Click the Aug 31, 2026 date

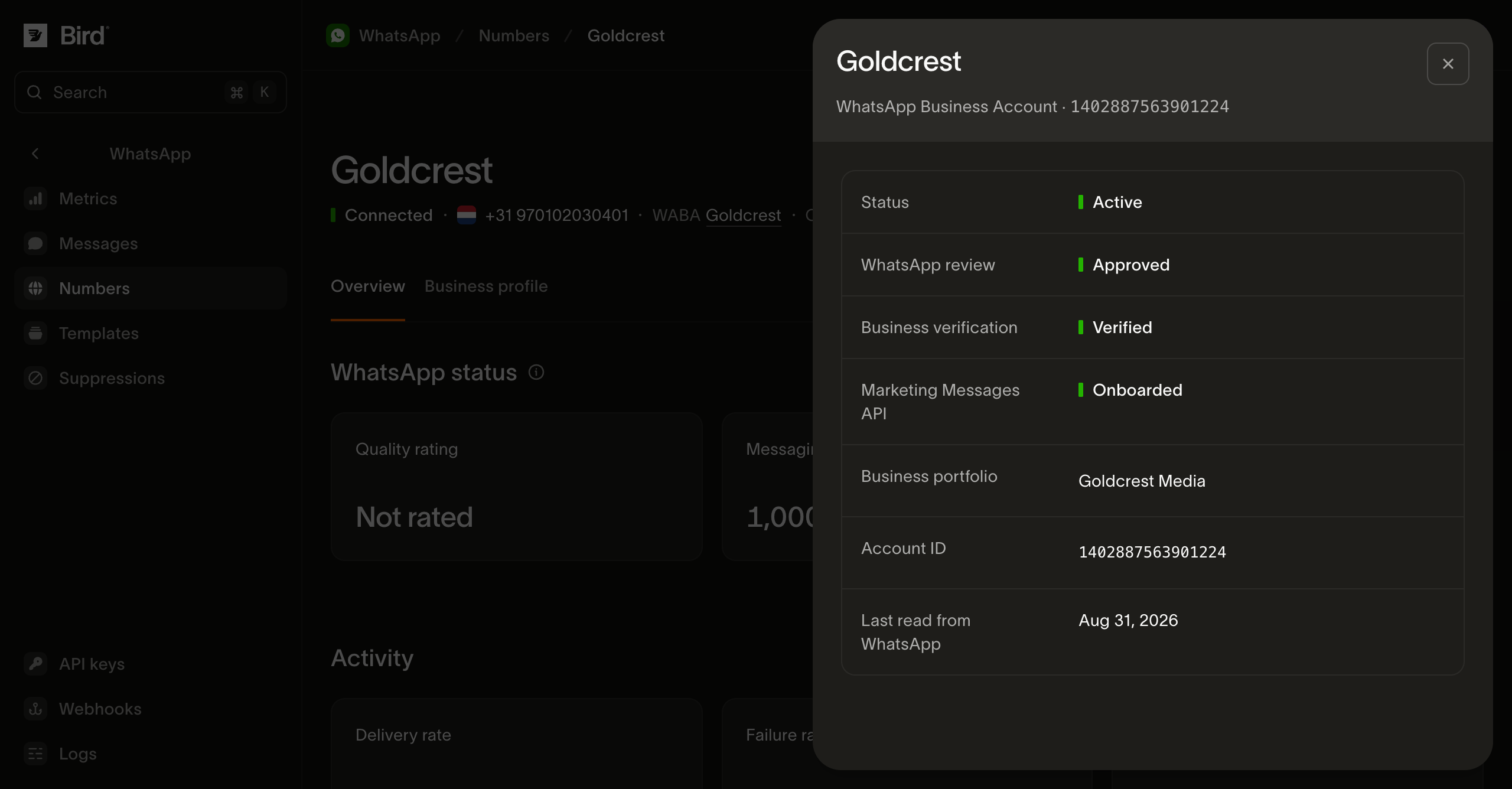click(1128, 620)
